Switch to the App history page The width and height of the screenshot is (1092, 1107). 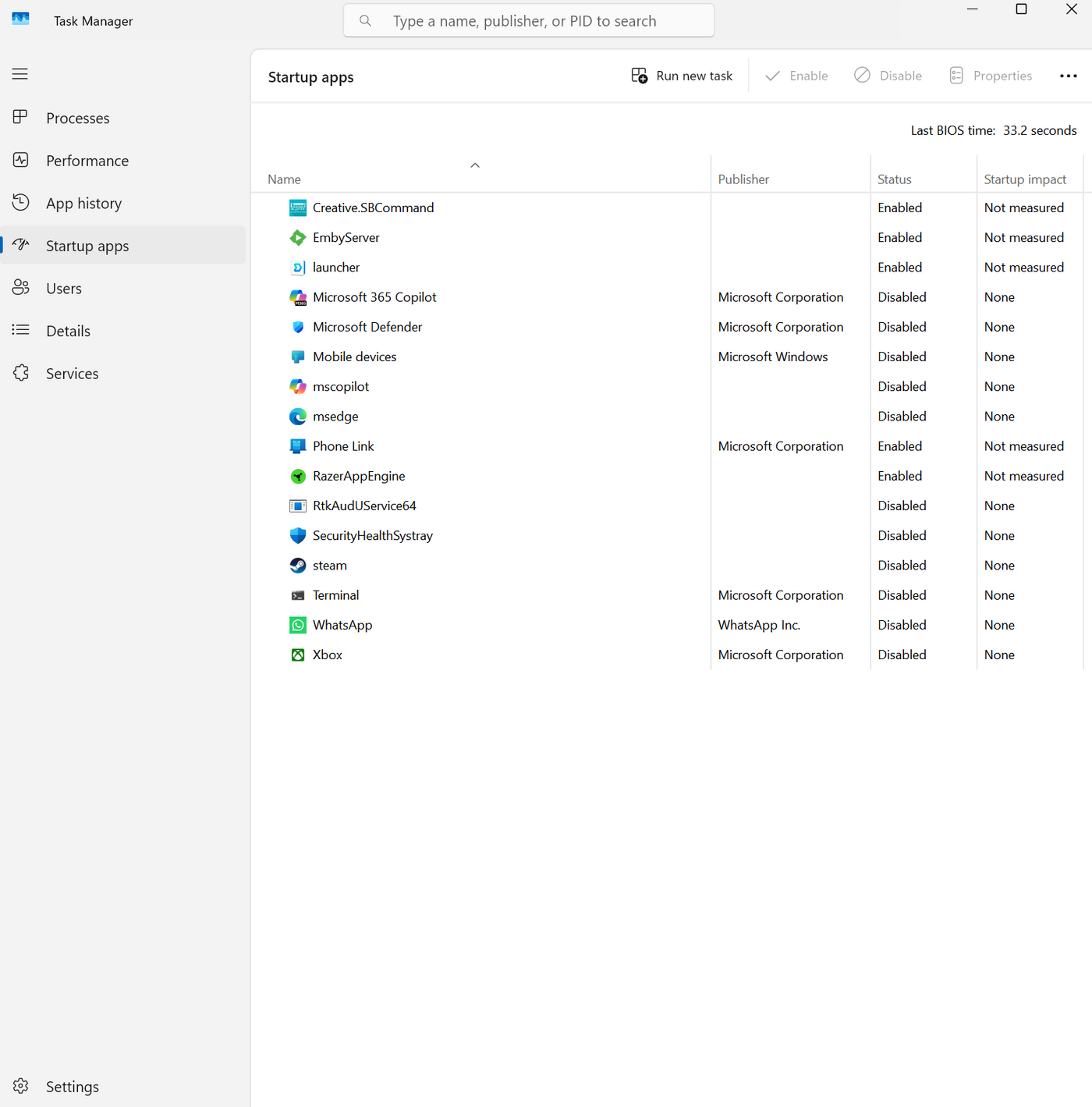[123, 203]
